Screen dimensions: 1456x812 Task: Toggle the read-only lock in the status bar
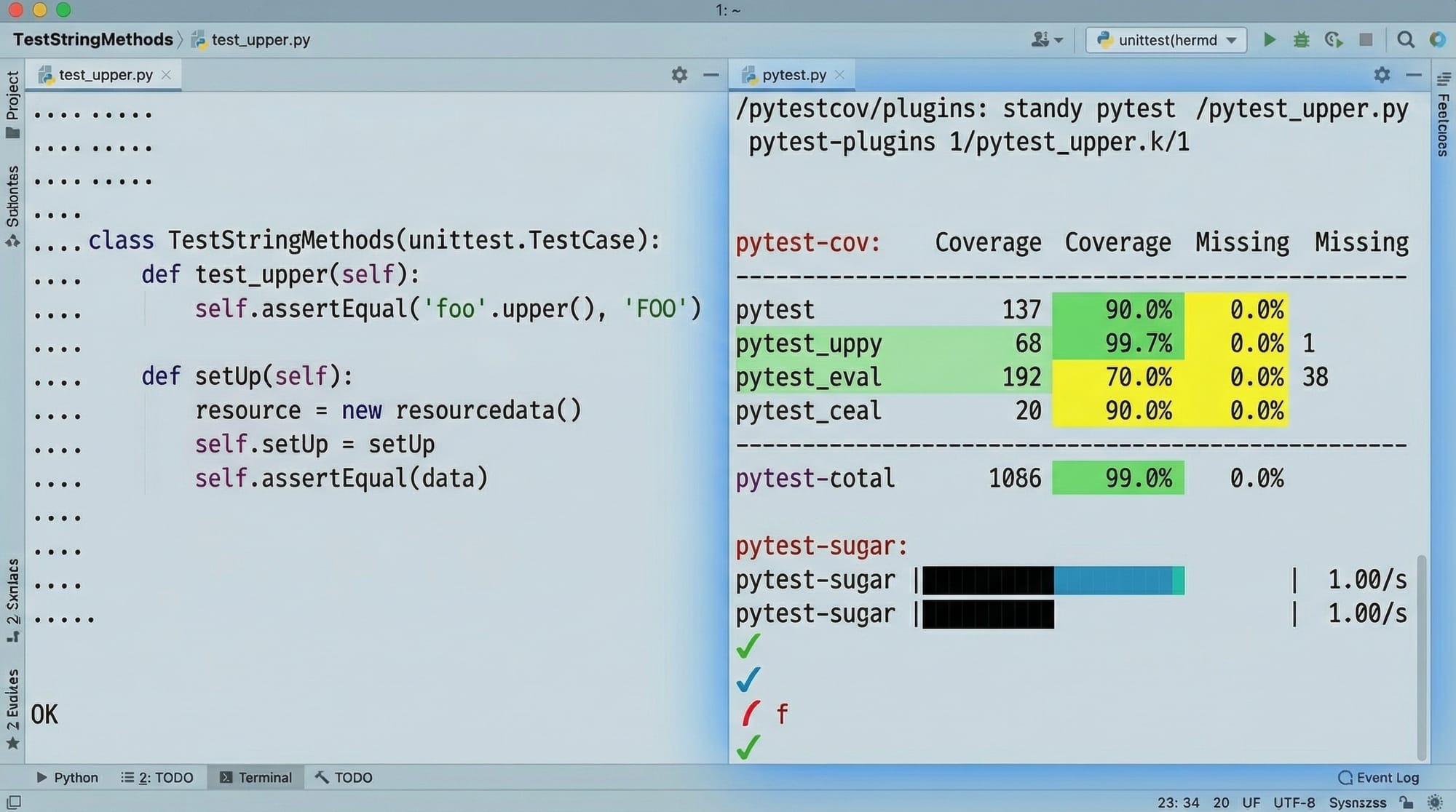tap(1406, 802)
